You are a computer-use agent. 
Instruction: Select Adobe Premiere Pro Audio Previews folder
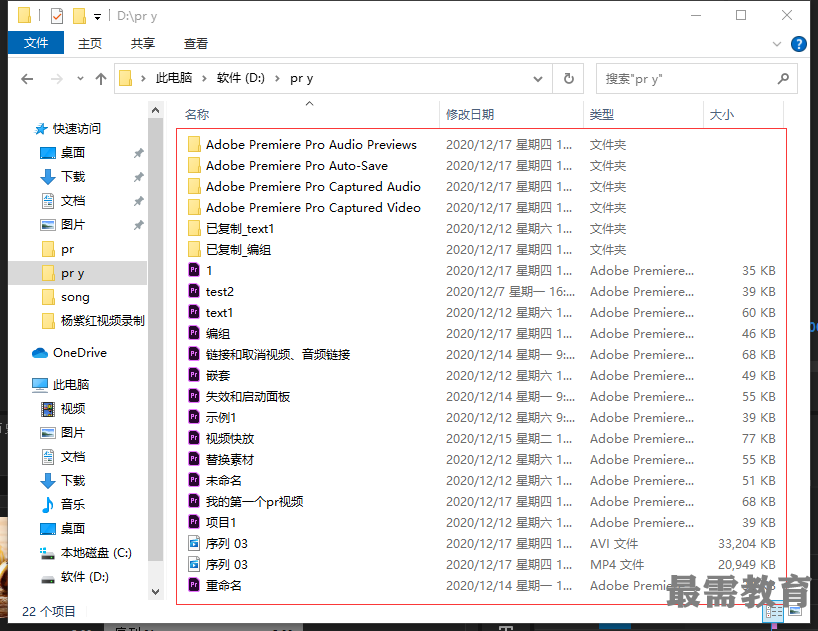(x=311, y=144)
